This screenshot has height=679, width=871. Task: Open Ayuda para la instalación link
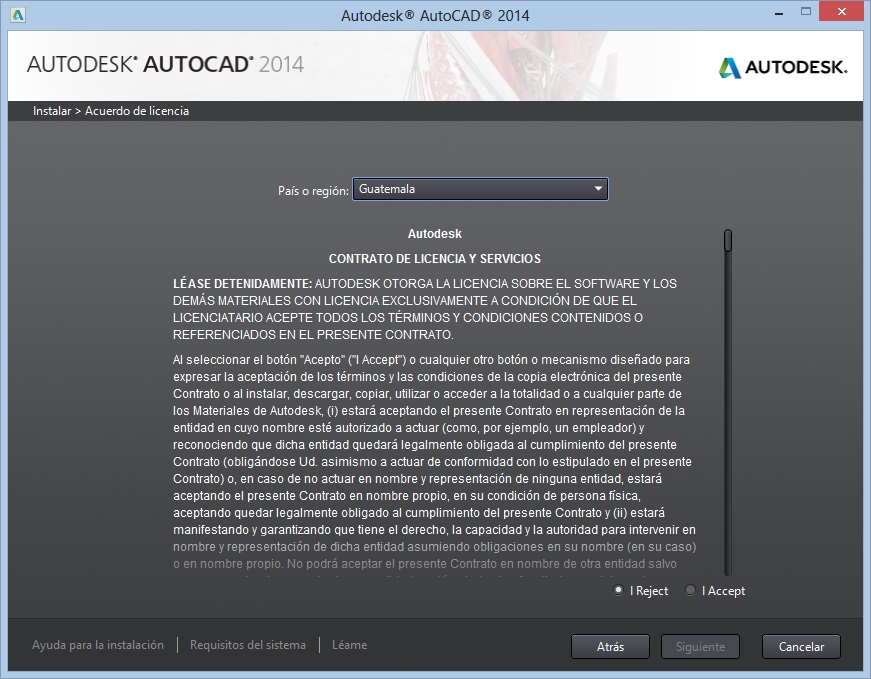pos(98,645)
